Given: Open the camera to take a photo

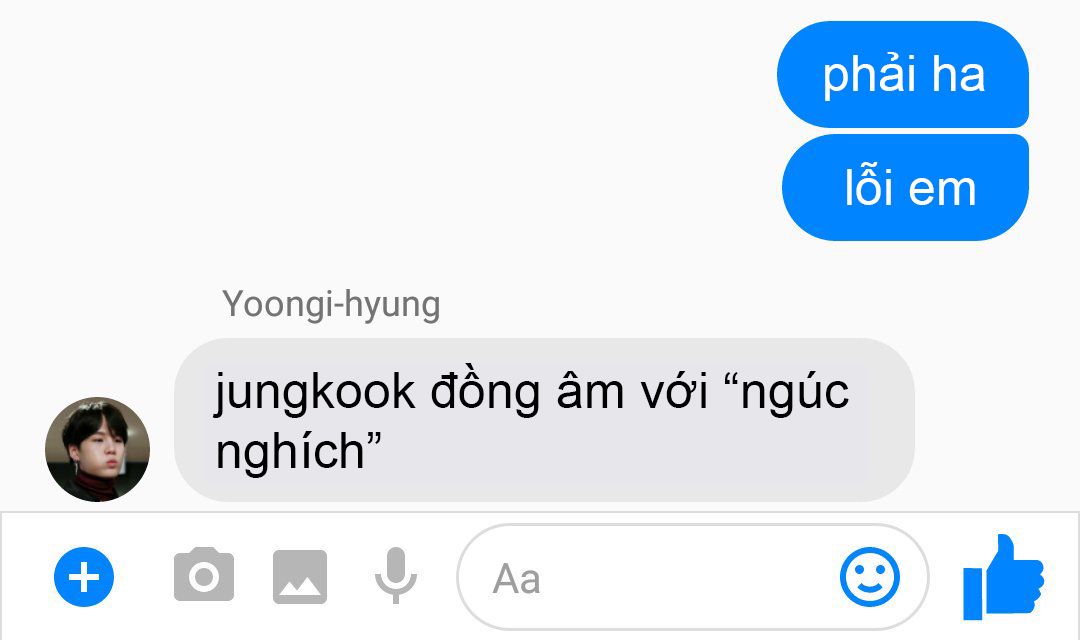Looking at the screenshot, I should (x=204, y=575).
